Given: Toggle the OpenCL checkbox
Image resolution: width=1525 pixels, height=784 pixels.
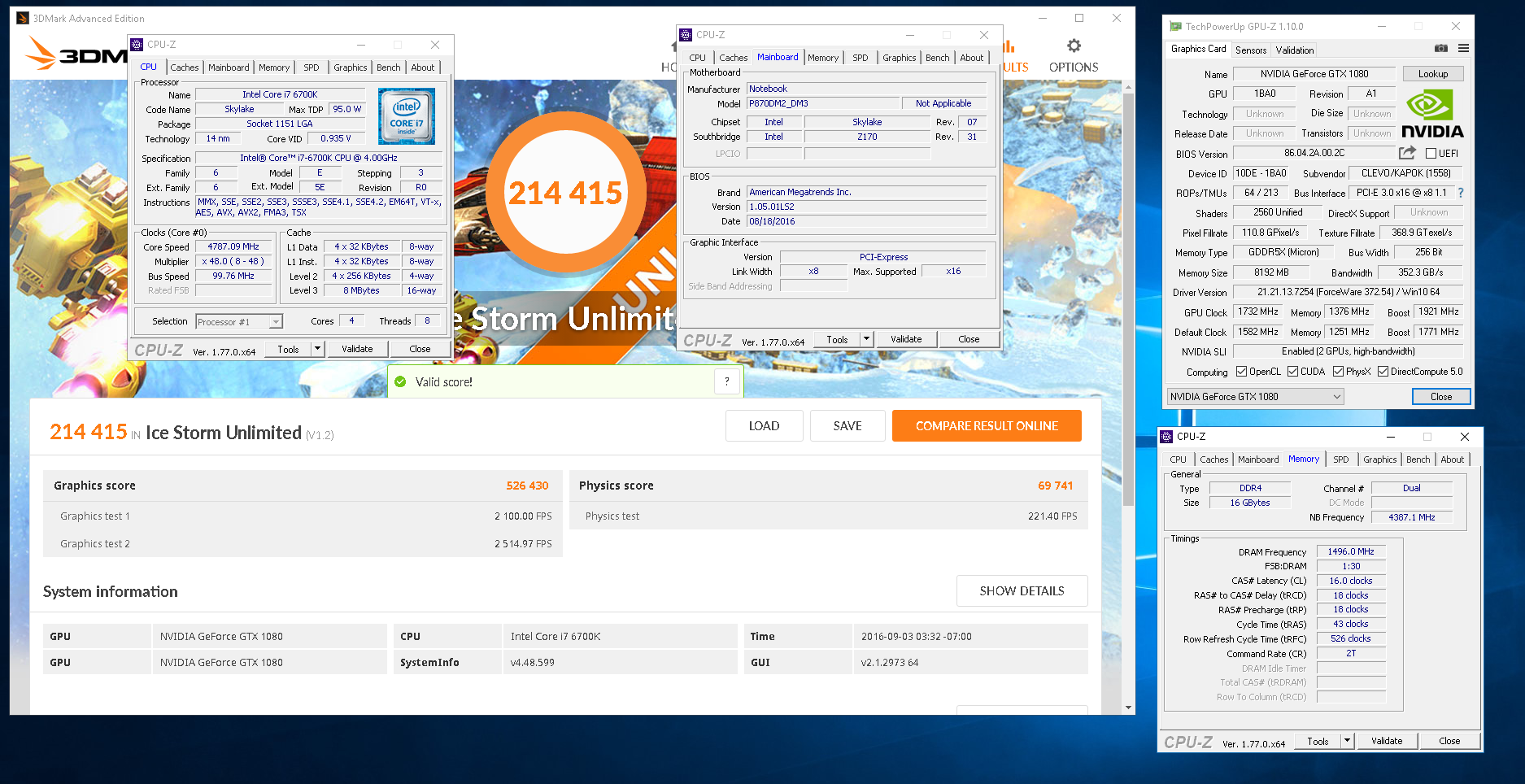Looking at the screenshot, I should point(1241,372).
